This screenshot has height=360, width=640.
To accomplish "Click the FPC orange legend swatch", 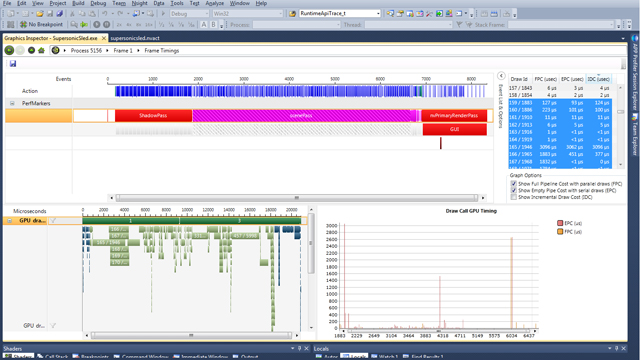I will point(560,231).
